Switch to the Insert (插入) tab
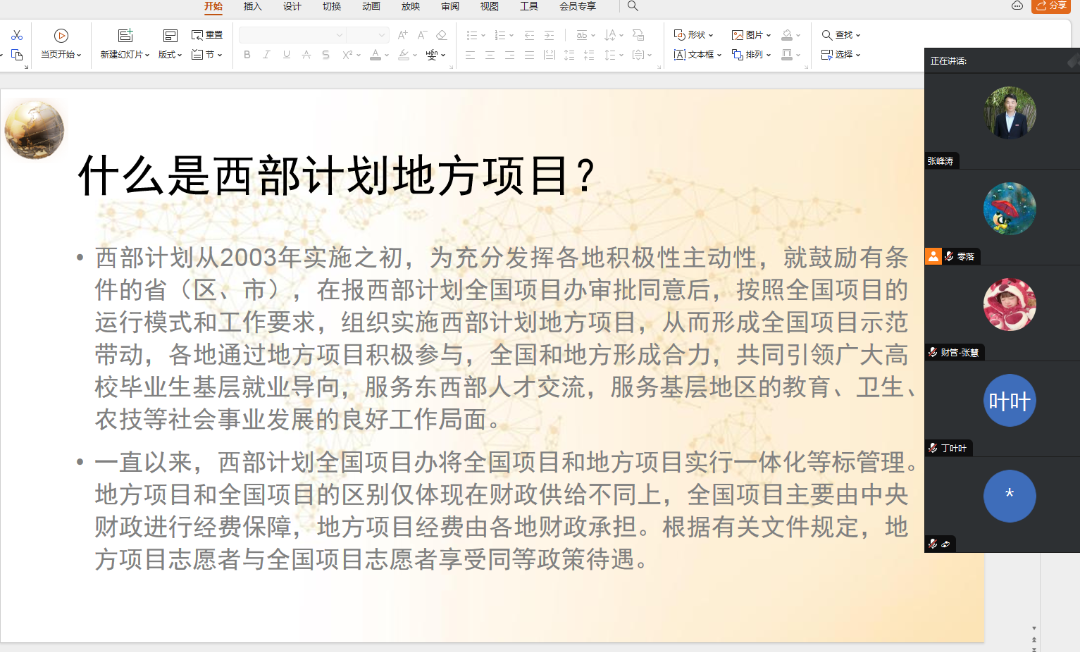 [x=253, y=6]
